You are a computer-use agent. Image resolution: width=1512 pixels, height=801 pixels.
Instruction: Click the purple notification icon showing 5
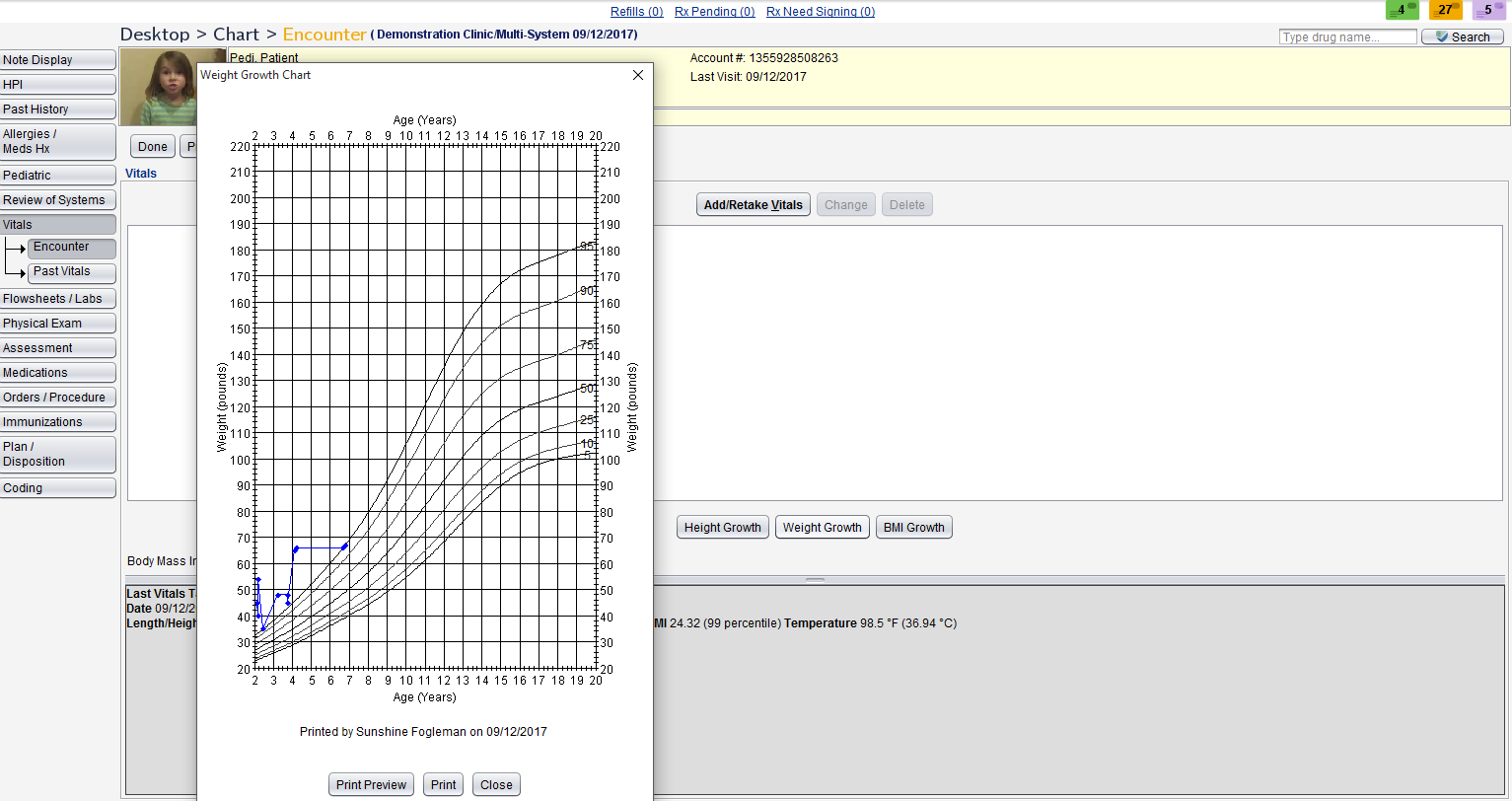[1489, 10]
